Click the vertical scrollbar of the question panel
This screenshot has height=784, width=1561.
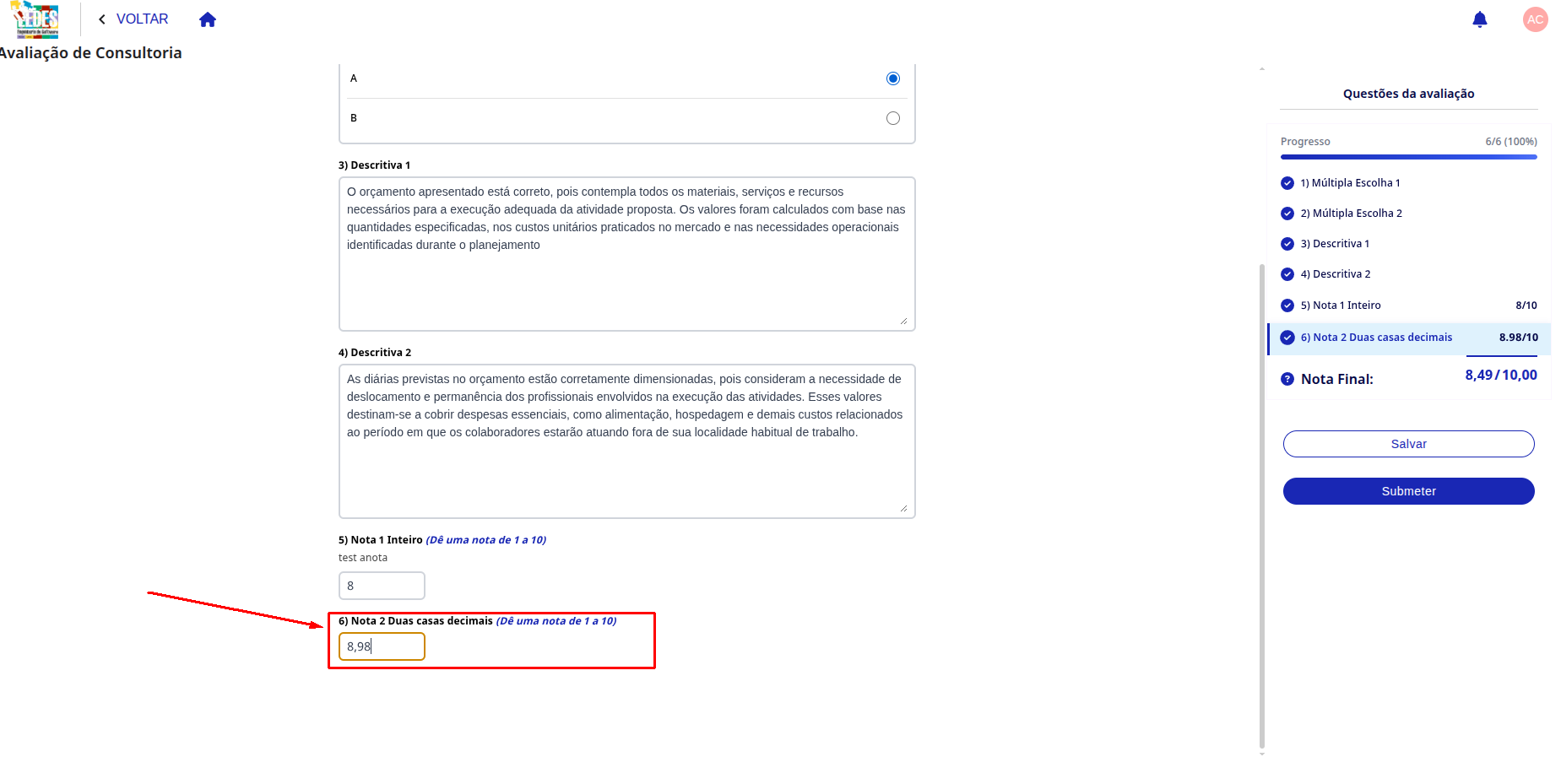(x=1262, y=506)
